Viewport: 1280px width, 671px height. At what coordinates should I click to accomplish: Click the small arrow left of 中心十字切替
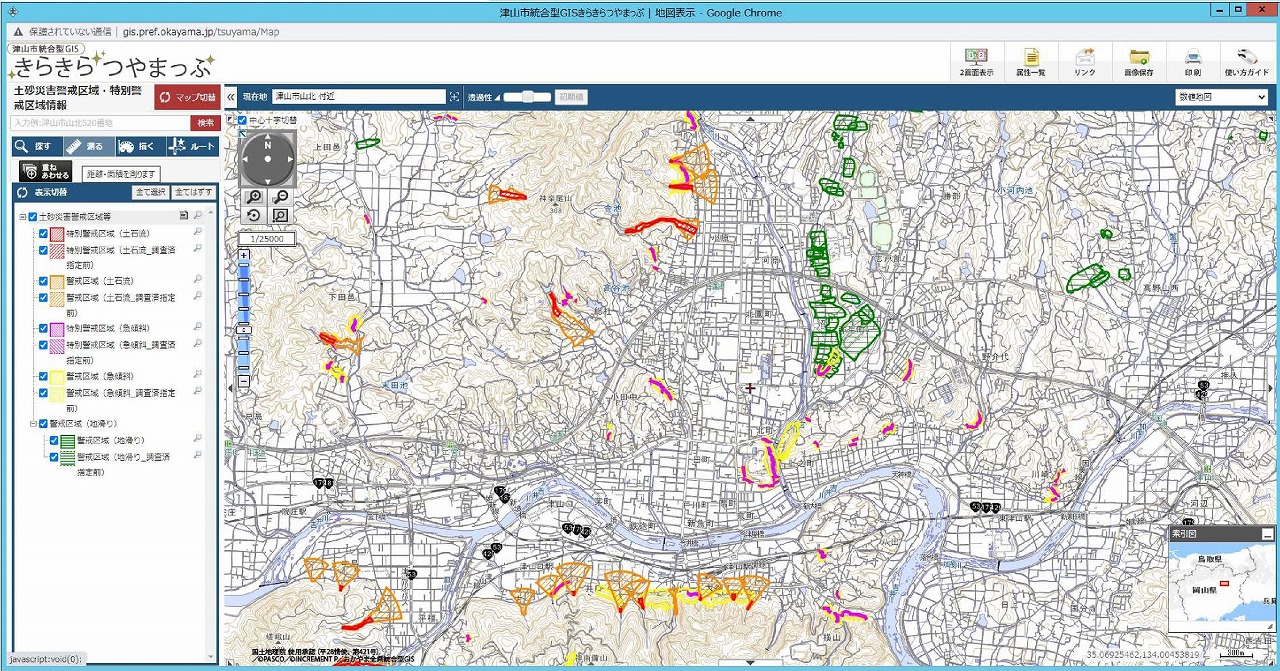pyautogui.click(x=229, y=120)
